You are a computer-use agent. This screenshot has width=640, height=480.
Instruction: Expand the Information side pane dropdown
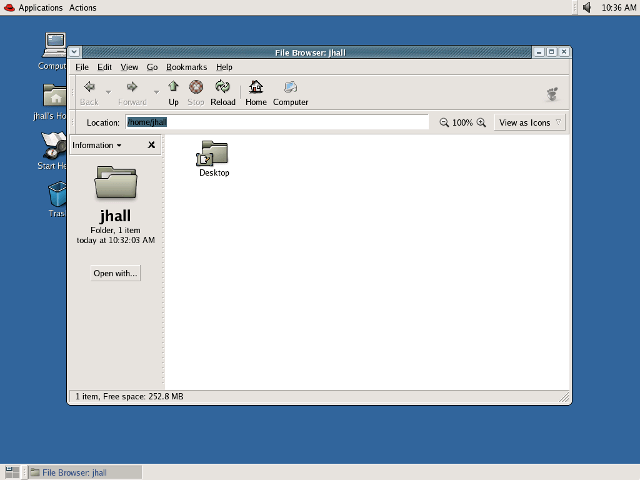click(97, 145)
